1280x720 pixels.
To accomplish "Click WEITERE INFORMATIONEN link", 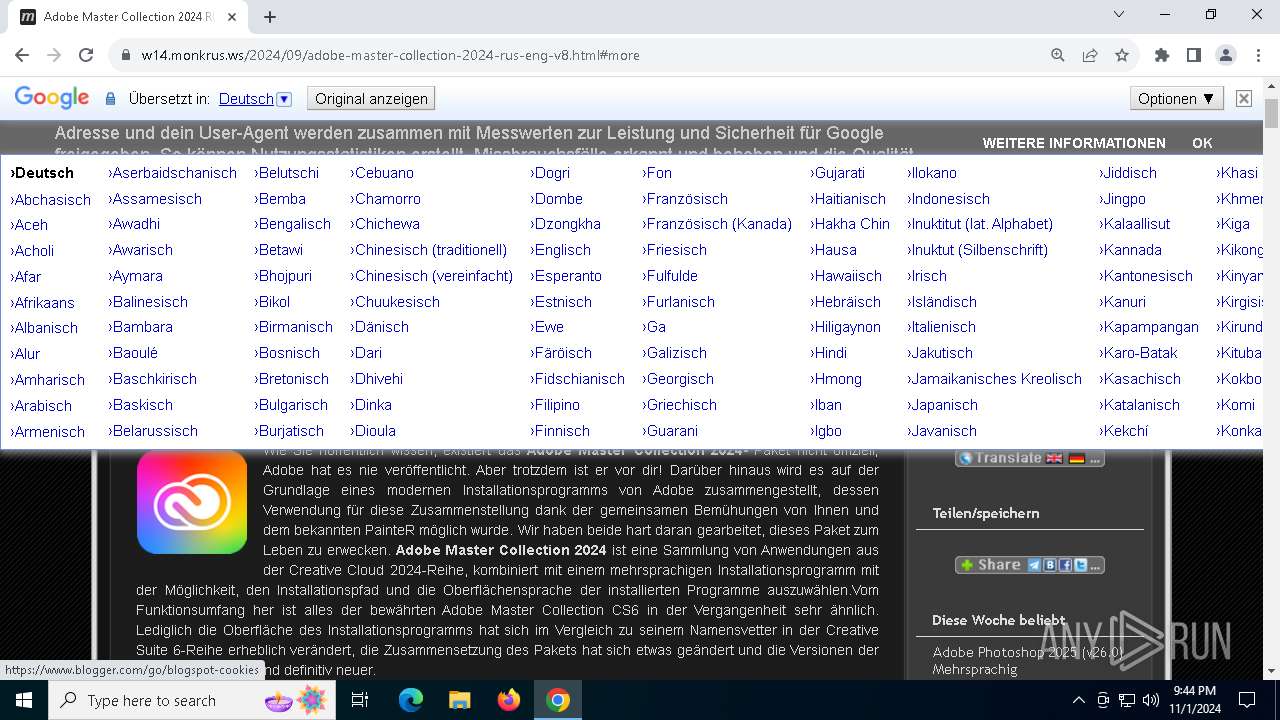I will coord(1074,143).
